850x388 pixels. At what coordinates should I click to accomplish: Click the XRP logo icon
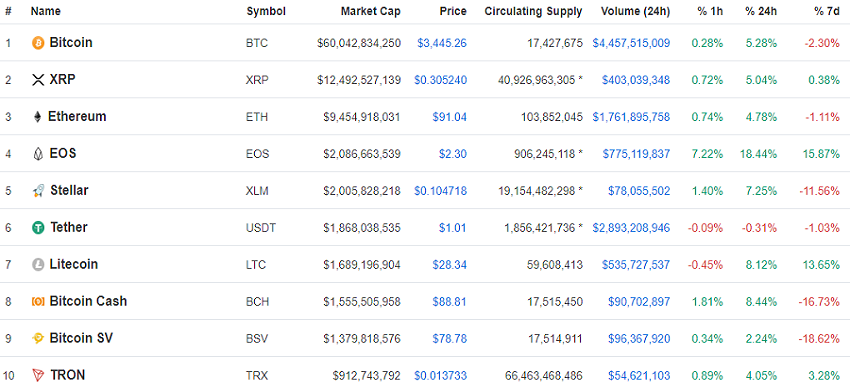(38, 80)
